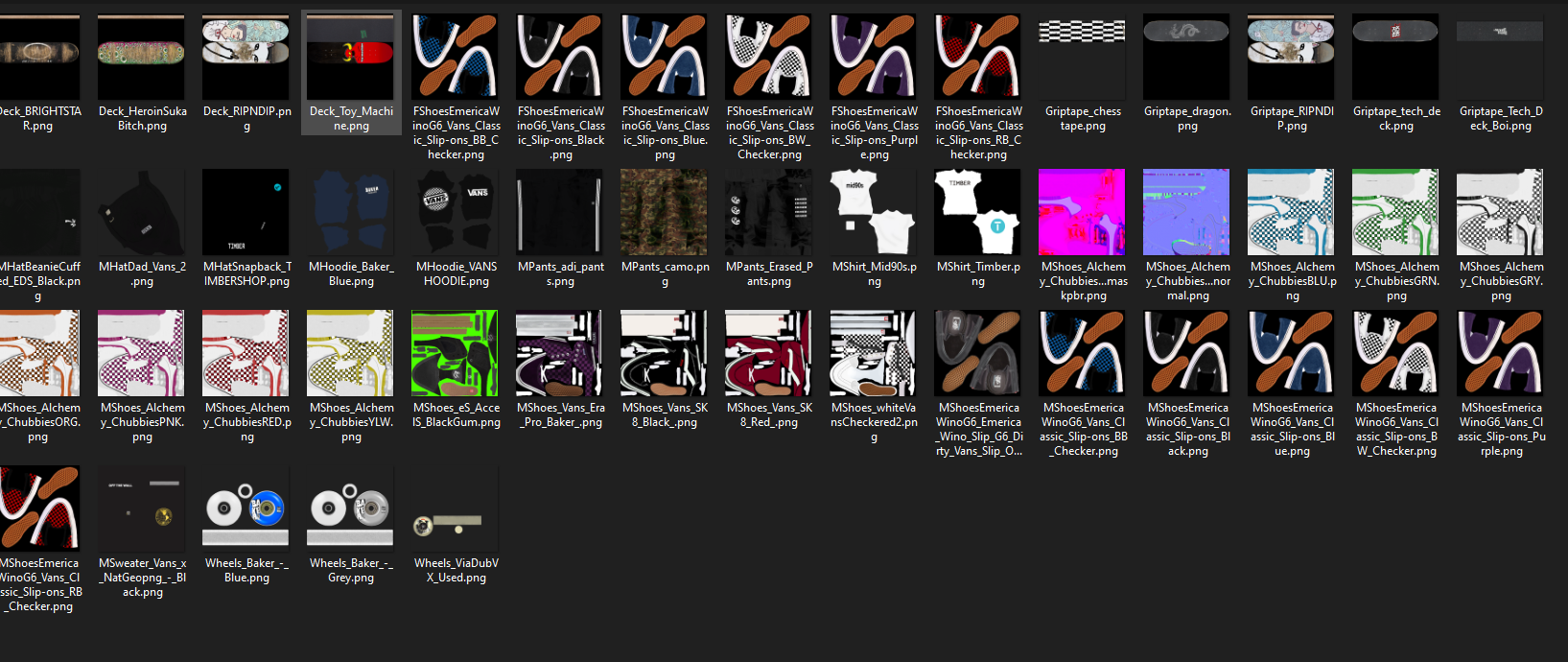Viewport: 1568px width, 662px height.
Task: Select FShoes Slip-ons RB_Checker thumbnail
Action: pyautogui.click(x=978, y=58)
